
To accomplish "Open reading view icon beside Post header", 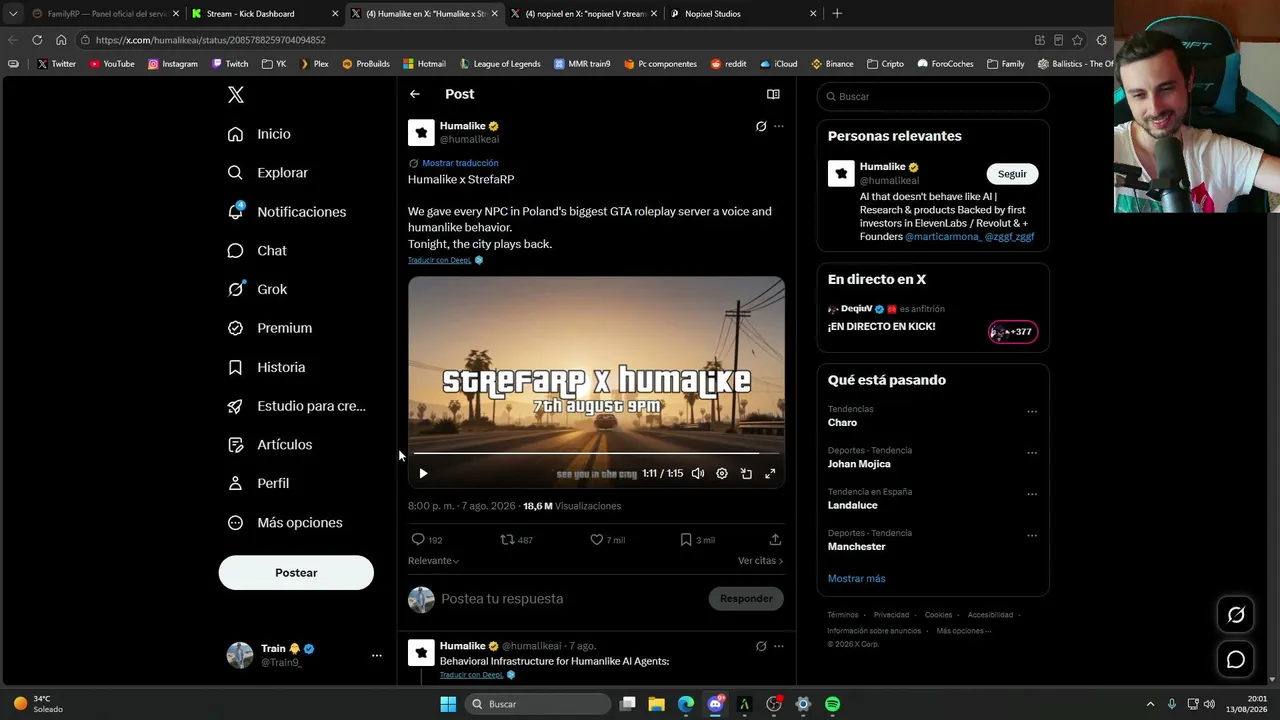I will [773, 94].
